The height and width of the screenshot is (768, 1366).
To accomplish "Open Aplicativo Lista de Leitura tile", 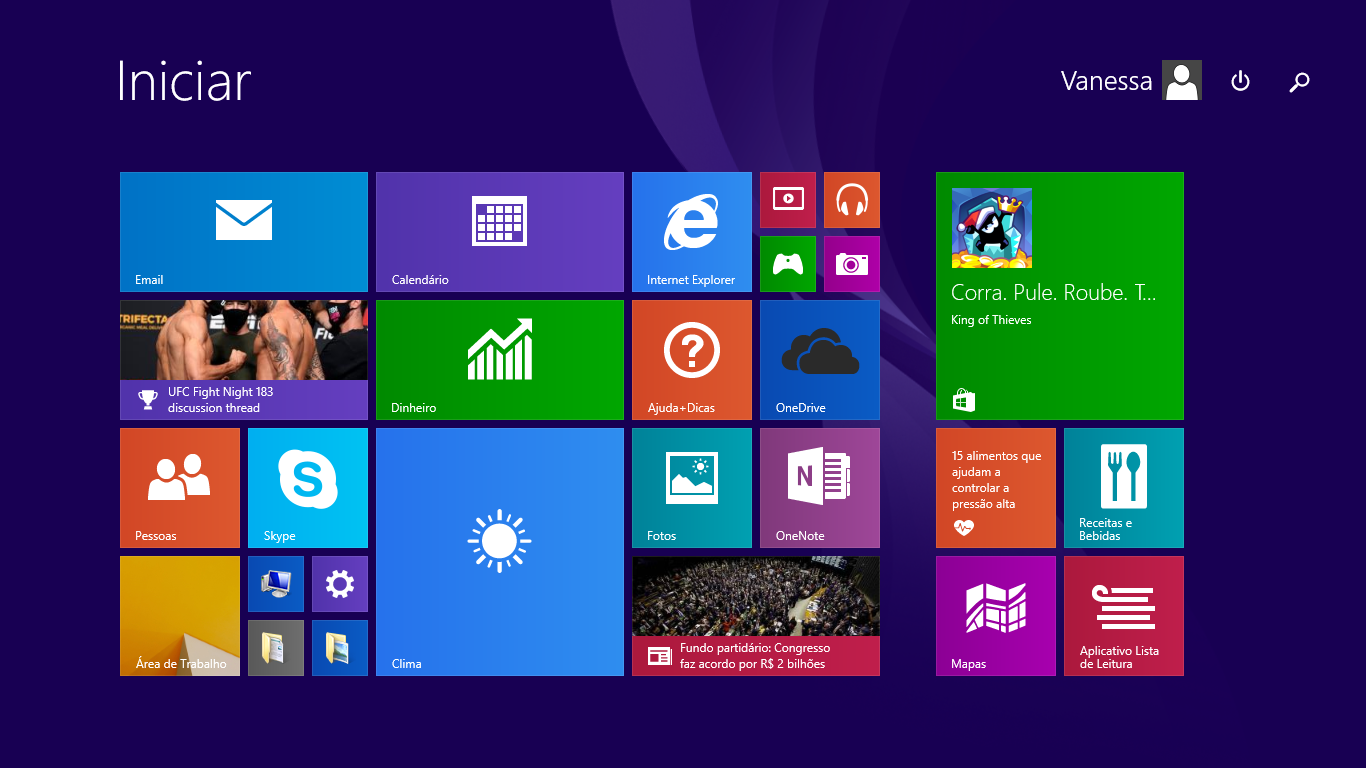I will [x=1124, y=616].
